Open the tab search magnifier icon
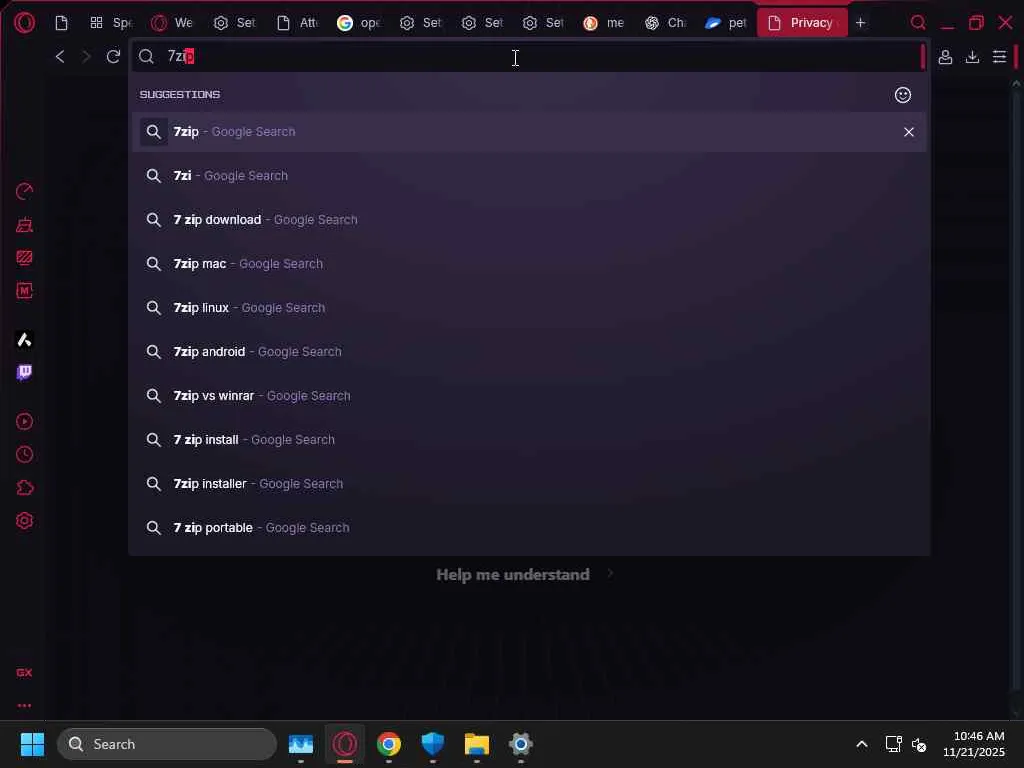This screenshot has height=768, width=1024. [x=918, y=23]
